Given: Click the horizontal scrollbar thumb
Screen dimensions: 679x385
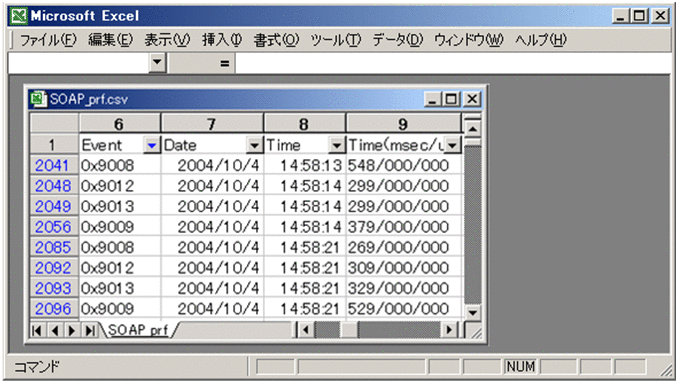Looking at the screenshot, I should (349, 330).
